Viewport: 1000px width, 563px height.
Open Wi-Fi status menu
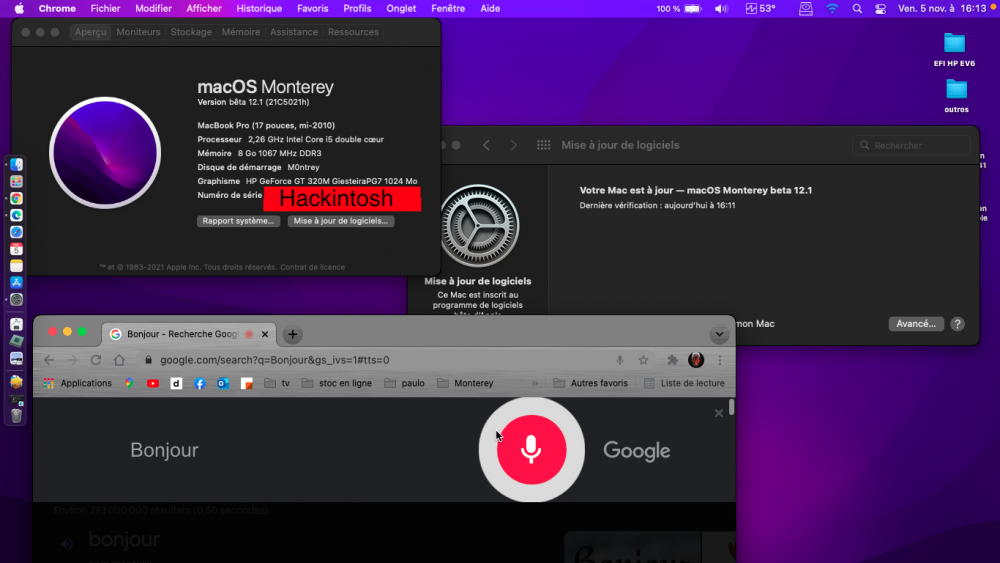[832, 8]
